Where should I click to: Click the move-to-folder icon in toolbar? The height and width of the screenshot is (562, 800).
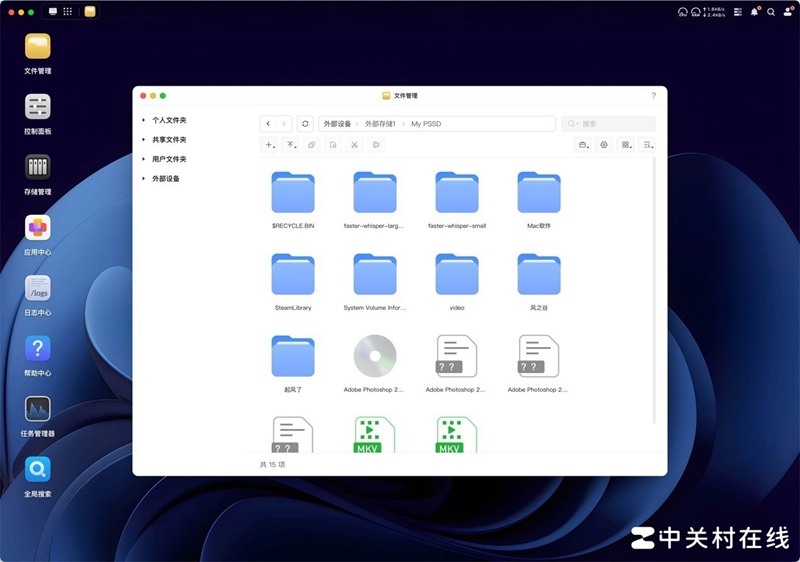click(376, 145)
